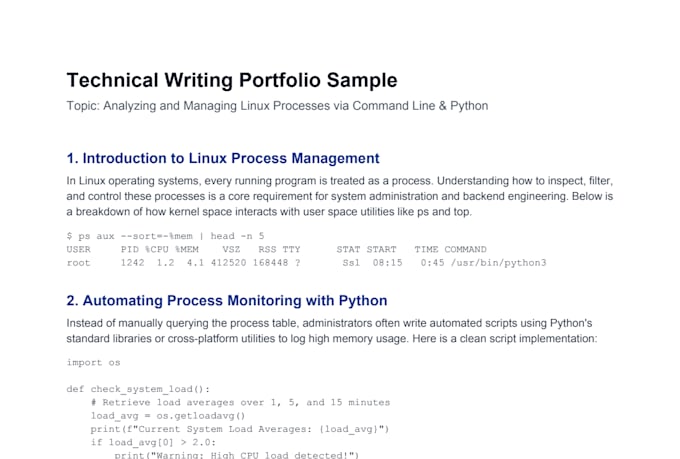680x459 pixels.
Task: Click the 'root 1242' process output row
Action: pyautogui.click(x=306, y=263)
